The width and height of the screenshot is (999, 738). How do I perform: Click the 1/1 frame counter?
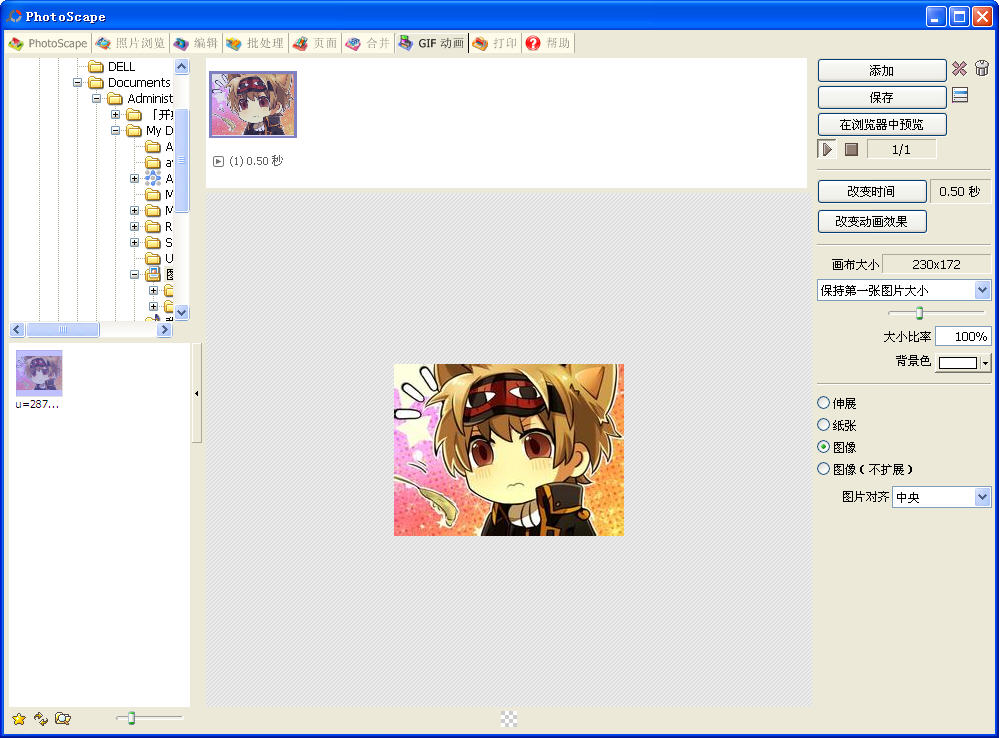coord(901,149)
